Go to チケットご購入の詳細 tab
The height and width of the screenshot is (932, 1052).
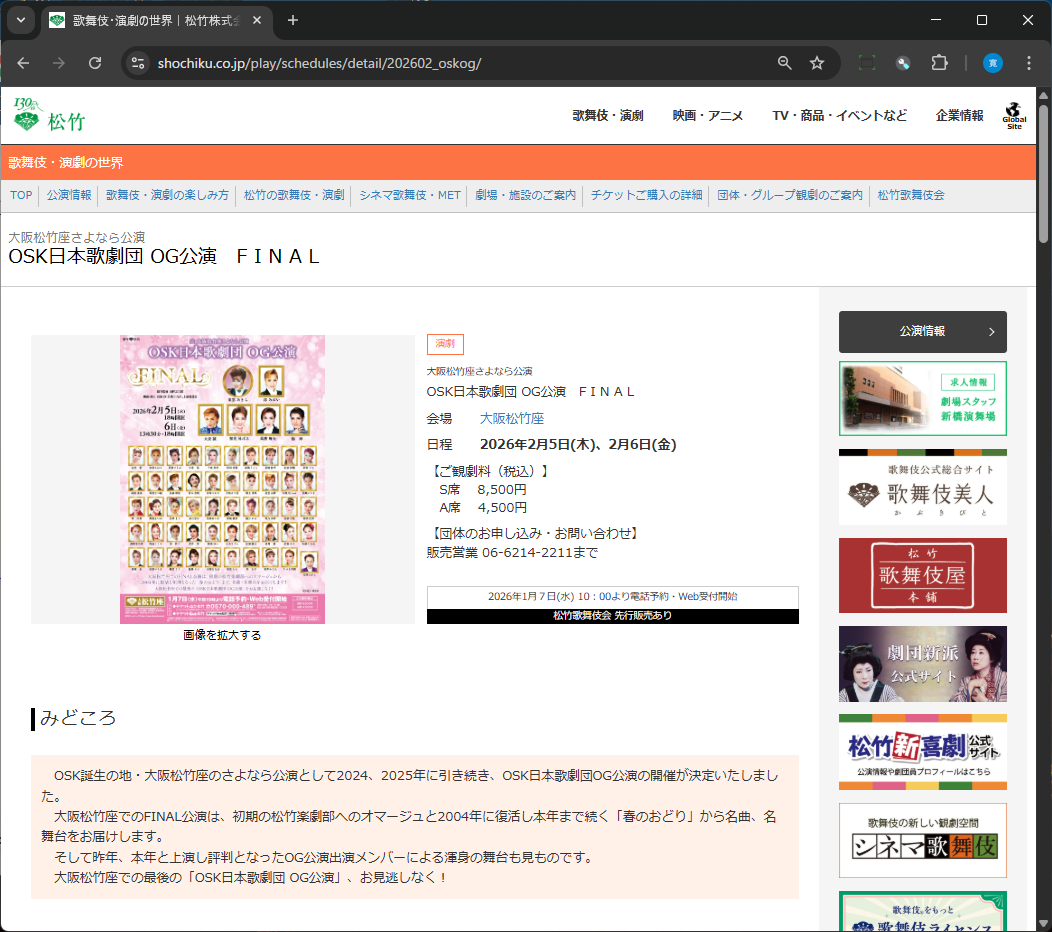tap(646, 195)
